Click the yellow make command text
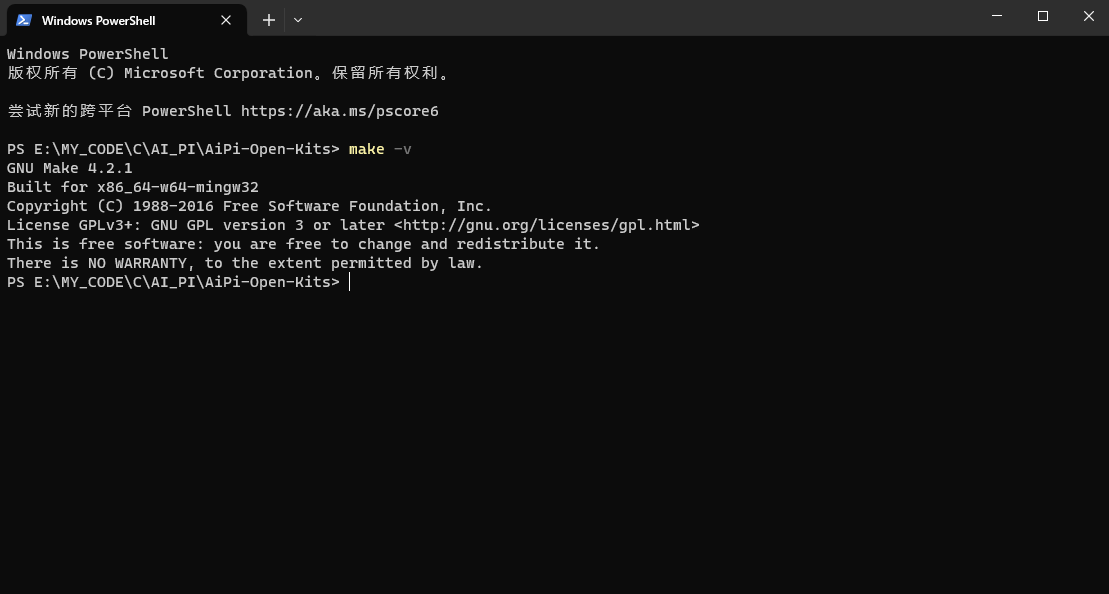 click(366, 149)
